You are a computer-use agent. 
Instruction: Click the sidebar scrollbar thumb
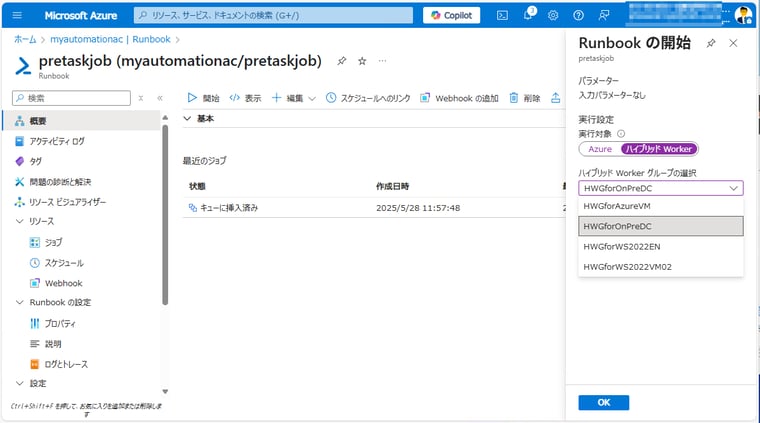click(165, 215)
